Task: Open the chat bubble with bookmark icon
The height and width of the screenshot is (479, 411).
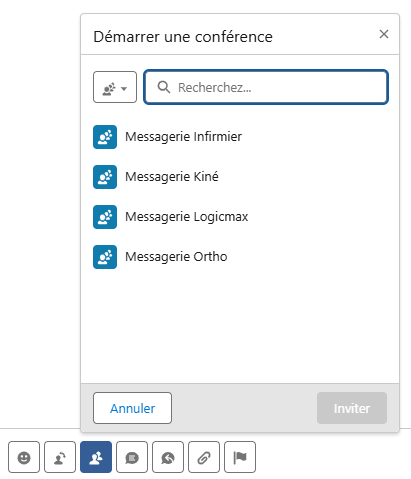Action: (132, 457)
